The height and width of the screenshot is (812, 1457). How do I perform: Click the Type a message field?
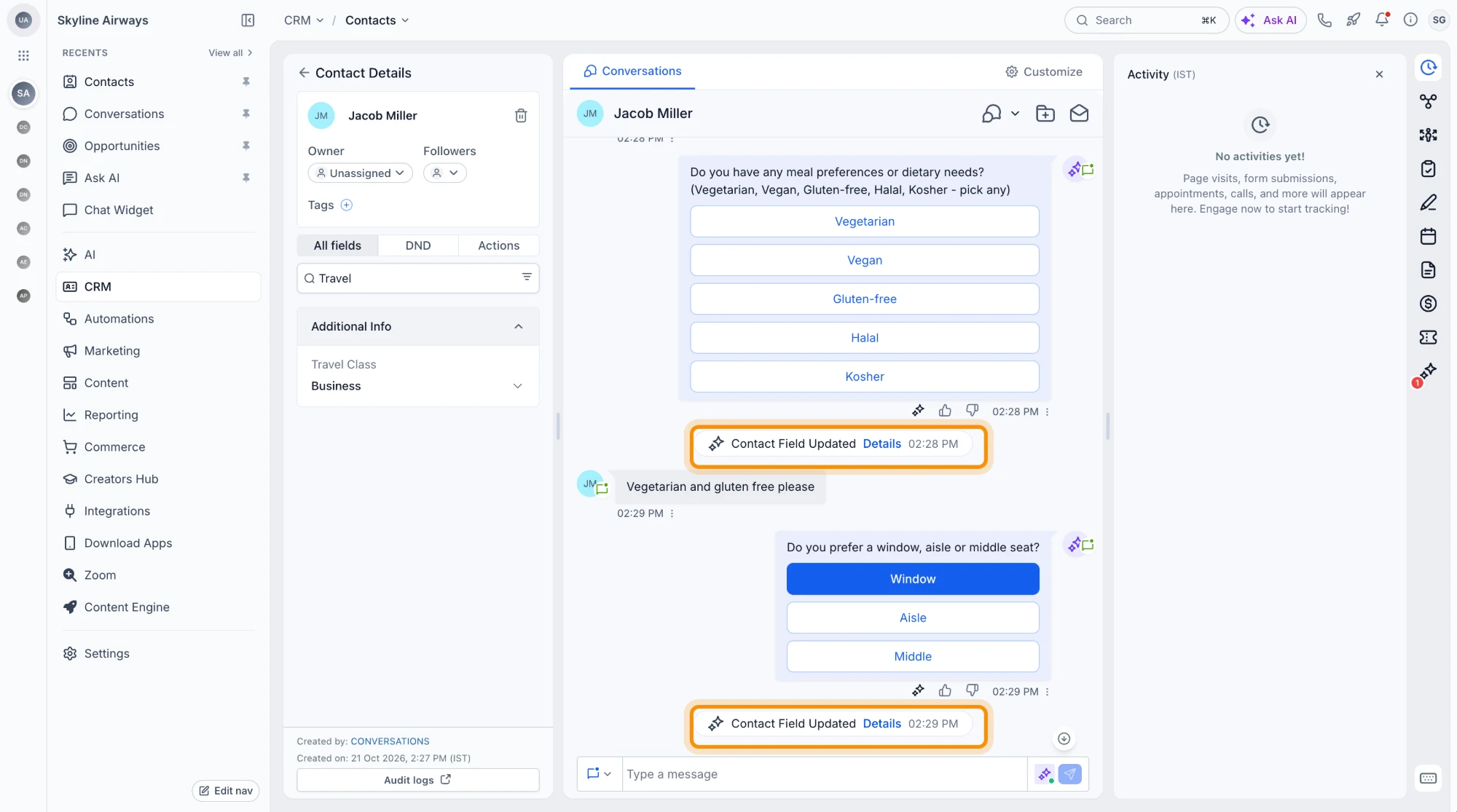click(x=825, y=774)
